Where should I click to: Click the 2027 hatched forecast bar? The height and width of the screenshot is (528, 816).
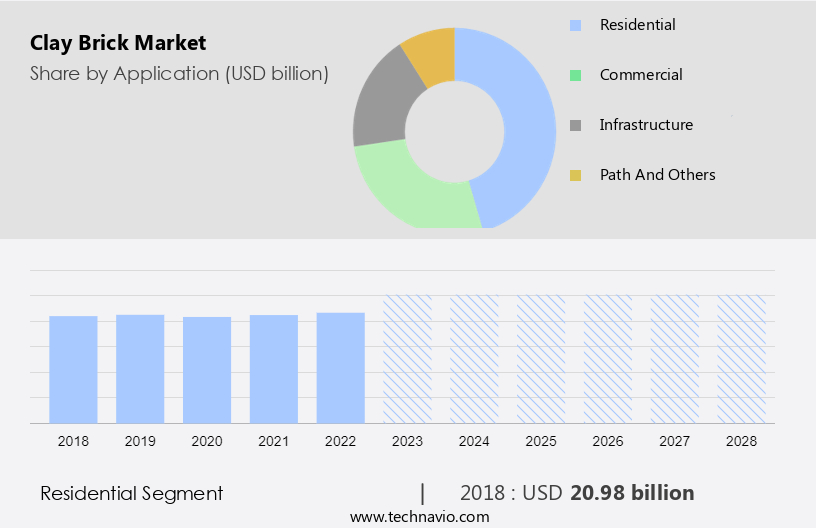(674, 359)
